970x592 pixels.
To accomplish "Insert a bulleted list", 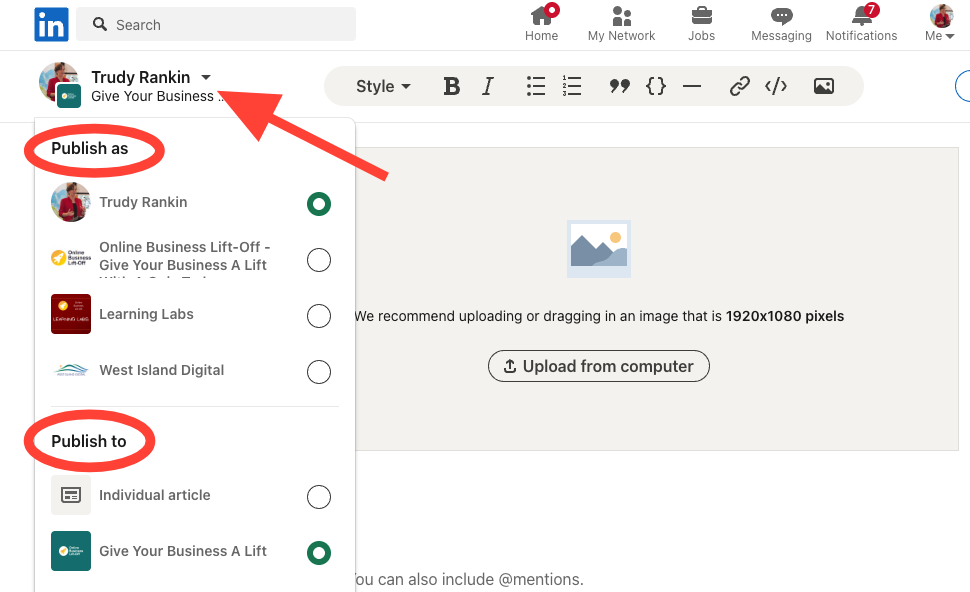I will pos(536,86).
